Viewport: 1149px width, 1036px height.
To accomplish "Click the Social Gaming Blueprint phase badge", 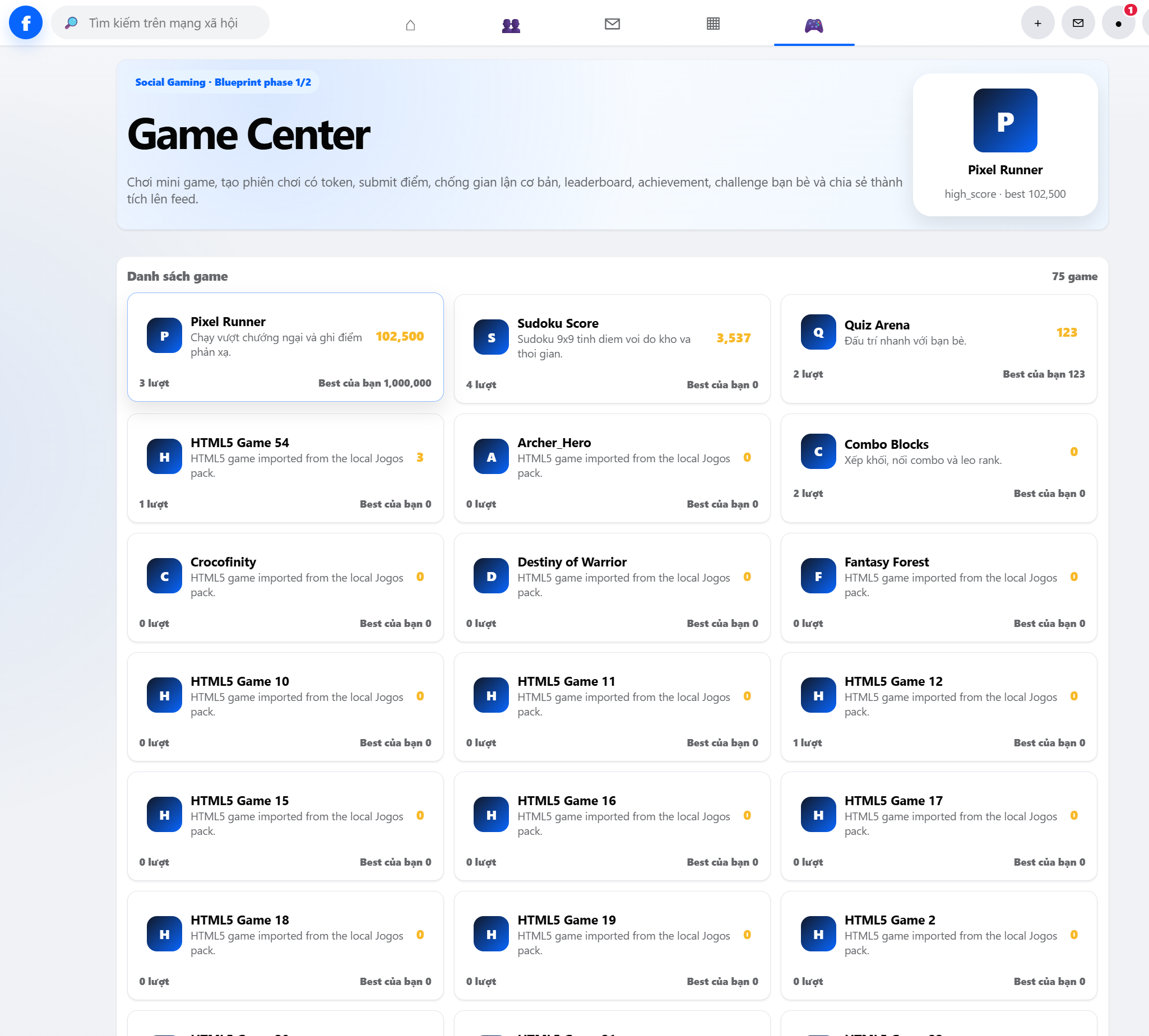I will pyautogui.click(x=223, y=82).
